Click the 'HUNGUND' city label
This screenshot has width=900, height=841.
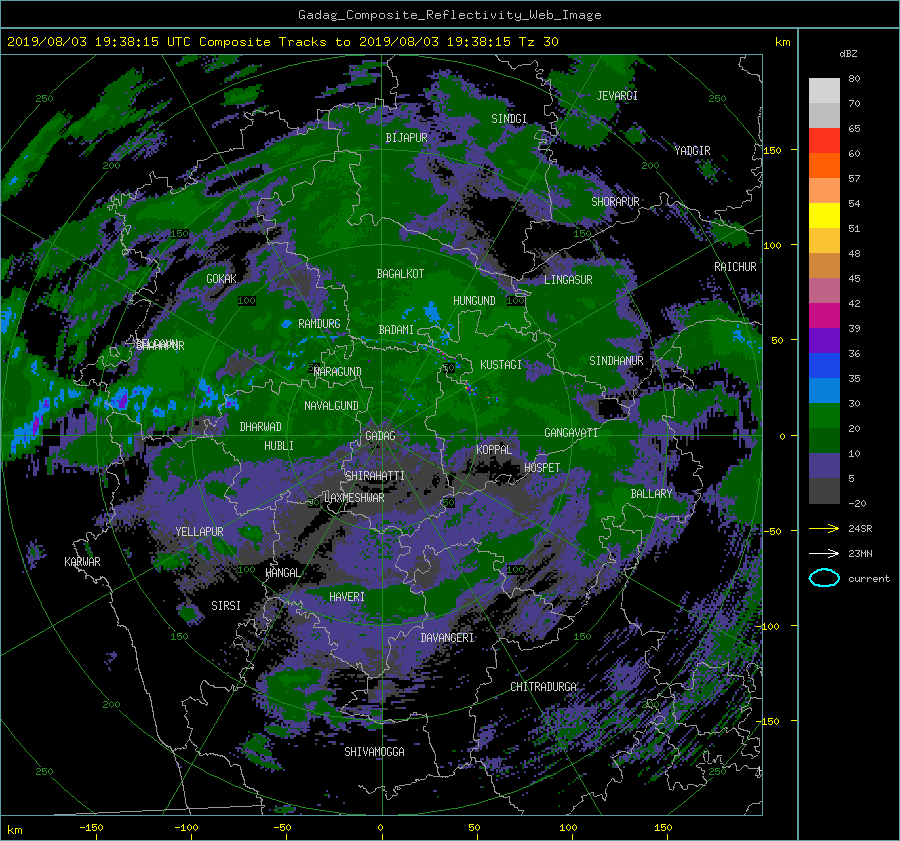474,300
